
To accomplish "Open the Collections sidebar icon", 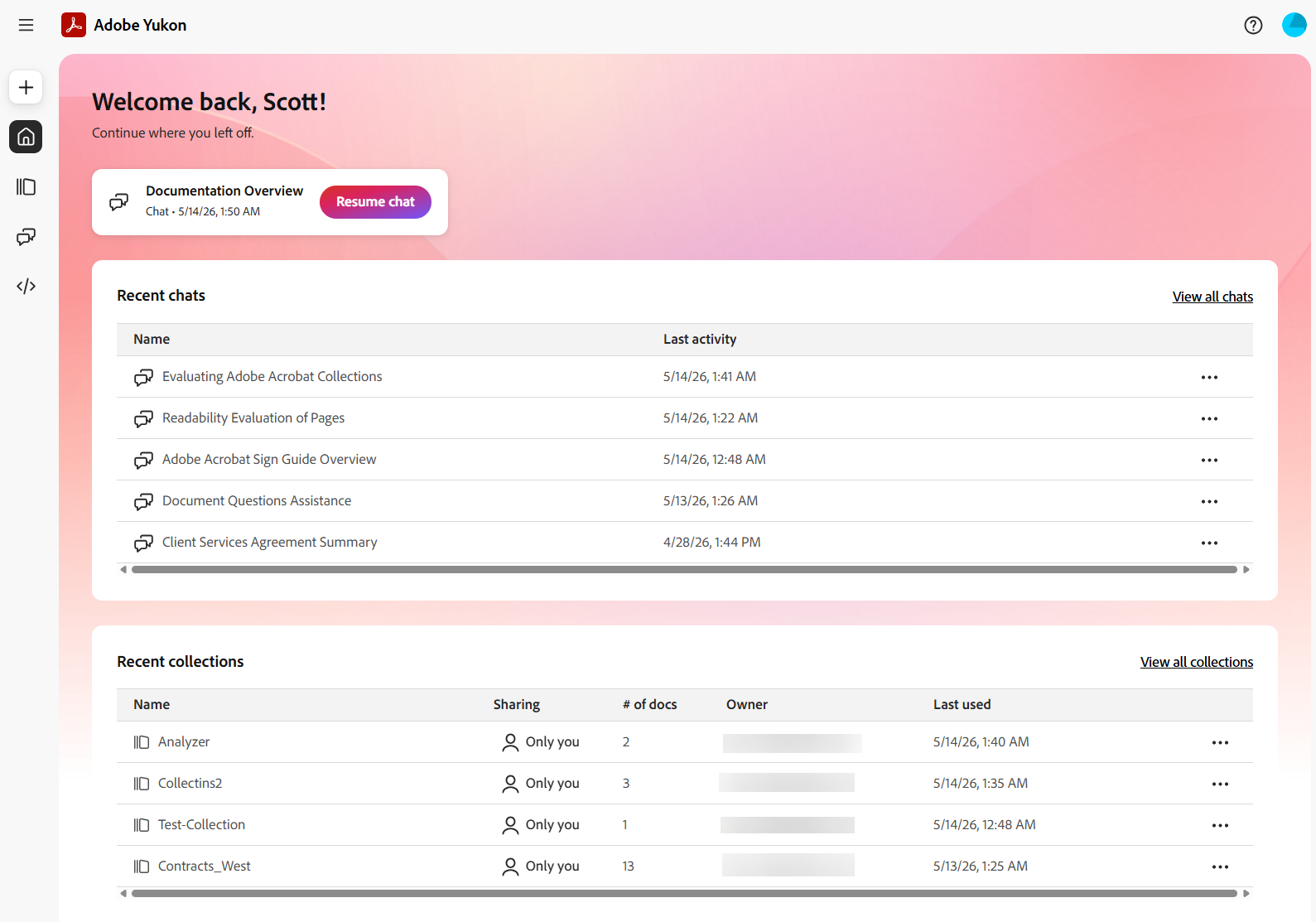I will tap(26, 186).
